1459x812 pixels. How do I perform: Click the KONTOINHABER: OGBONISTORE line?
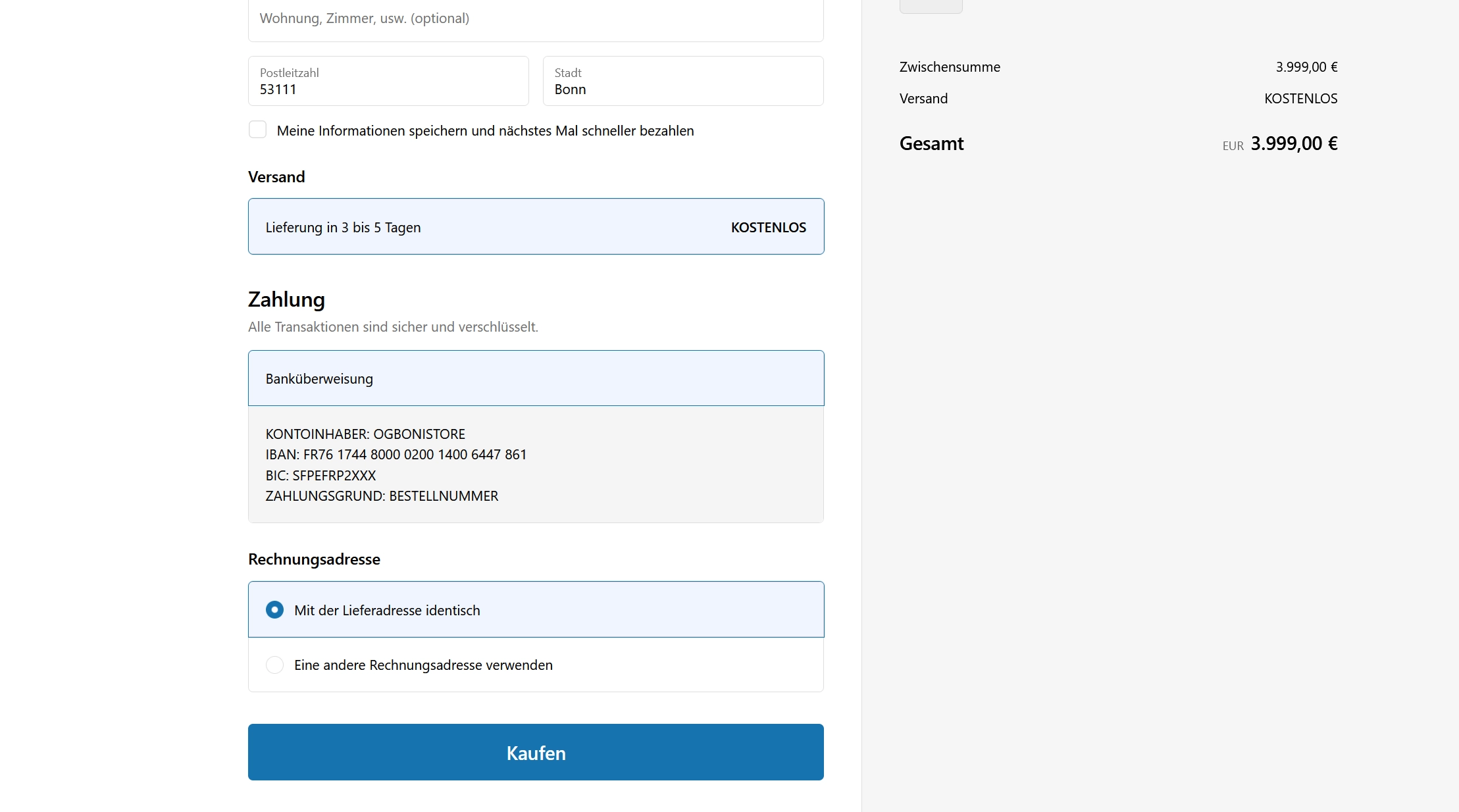click(365, 434)
